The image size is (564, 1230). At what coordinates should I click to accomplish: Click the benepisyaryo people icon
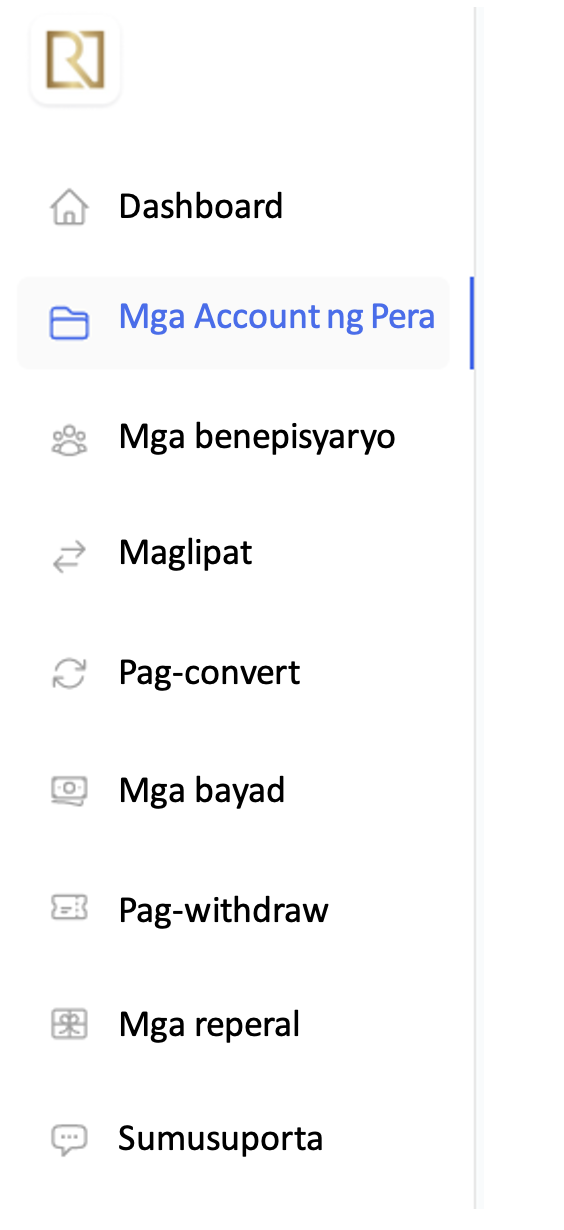click(x=69, y=439)
